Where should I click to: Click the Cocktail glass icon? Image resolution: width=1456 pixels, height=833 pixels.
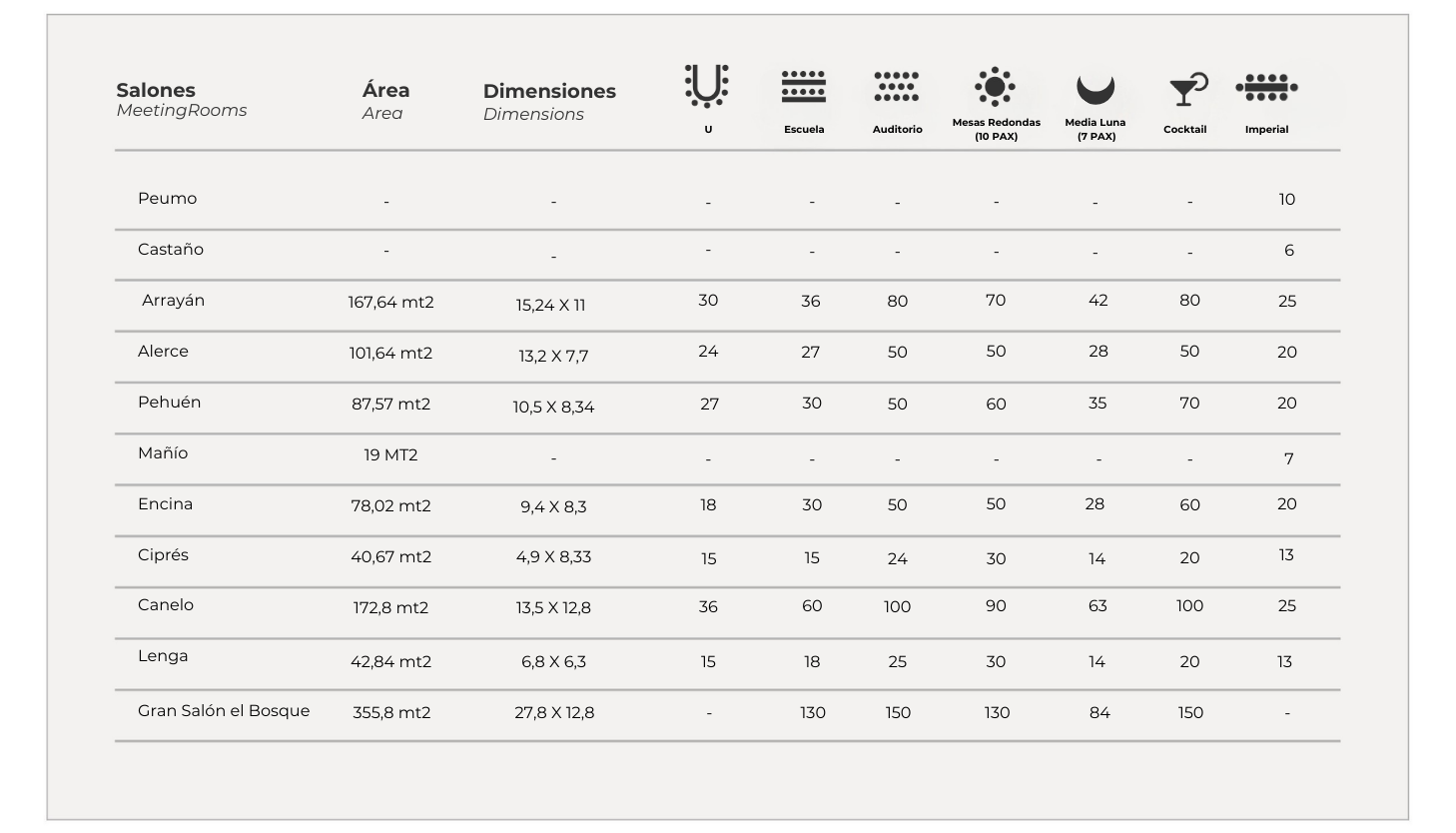pos(1186,89)
